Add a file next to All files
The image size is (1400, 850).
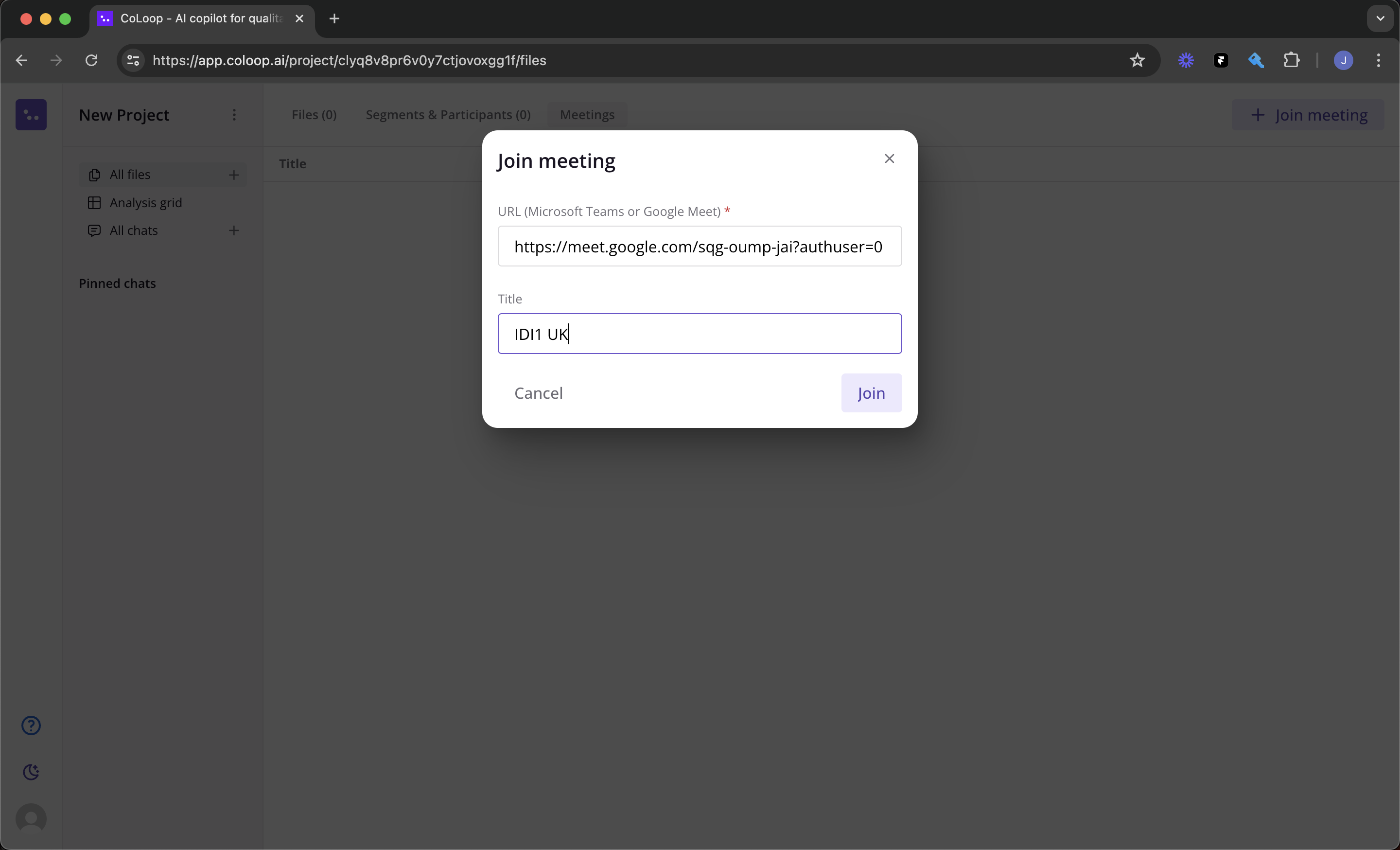coord(233,175)
